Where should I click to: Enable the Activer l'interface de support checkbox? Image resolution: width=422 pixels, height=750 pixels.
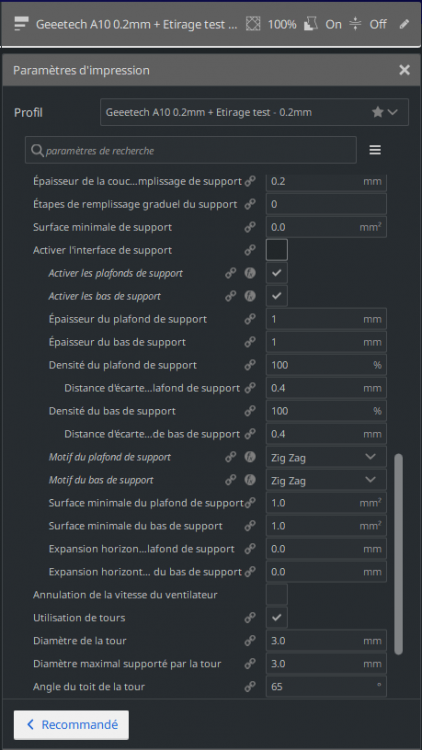pyautogui.click(x=277, y=250)
